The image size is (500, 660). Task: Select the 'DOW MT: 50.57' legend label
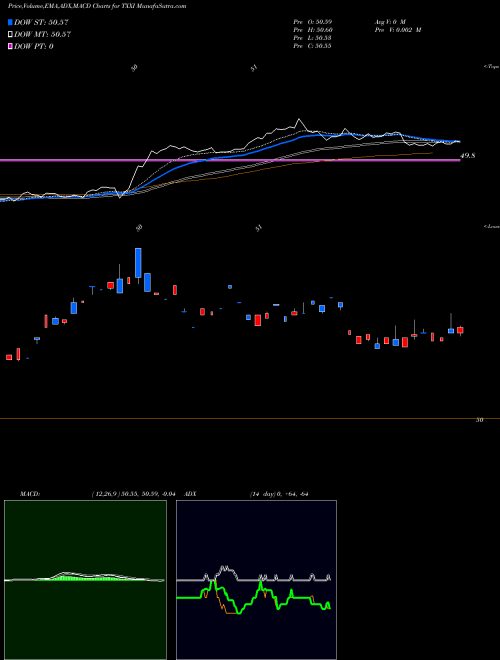click(42, 34)
